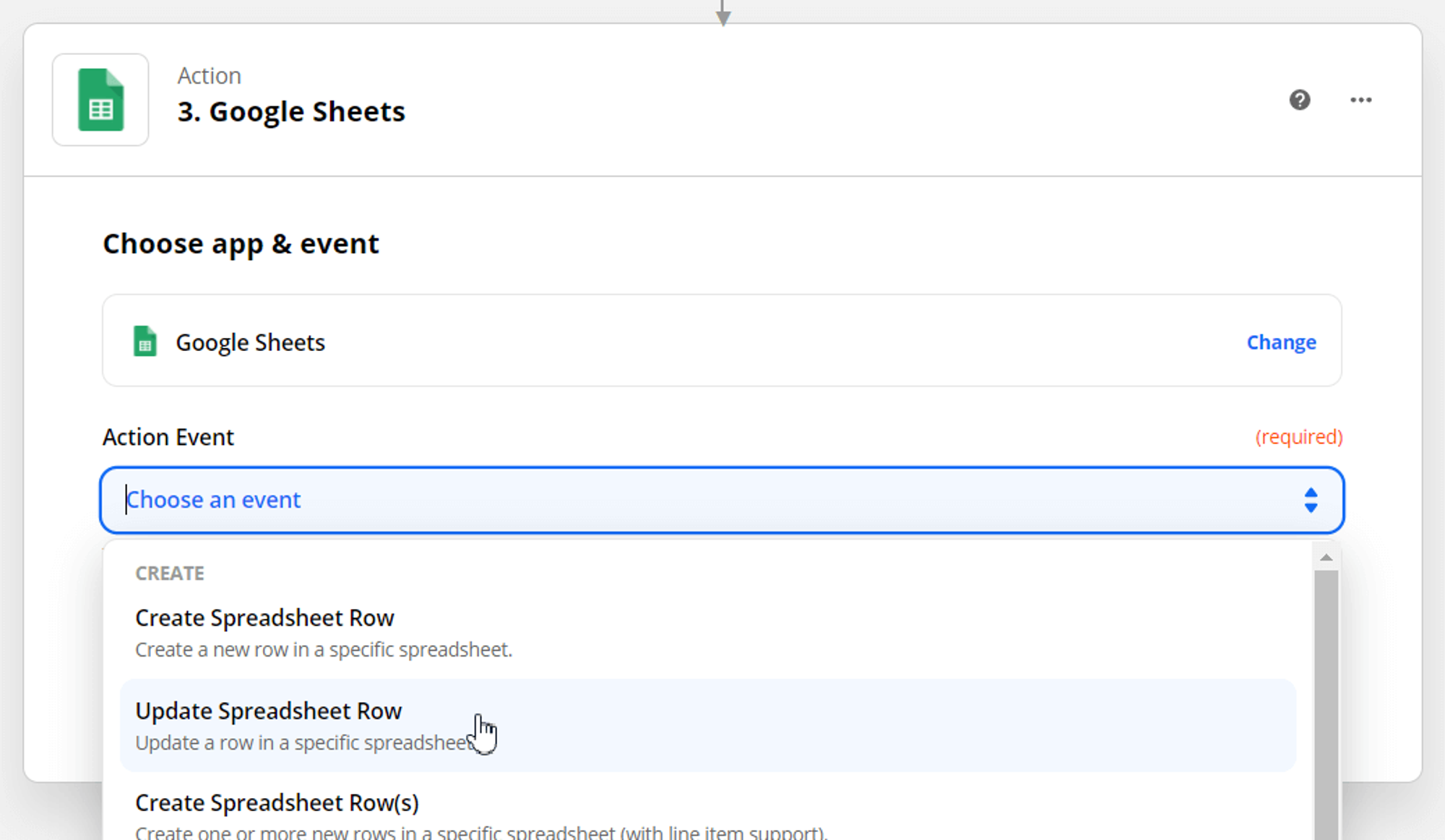Open the three-dot more options menu

(1361, 100)
